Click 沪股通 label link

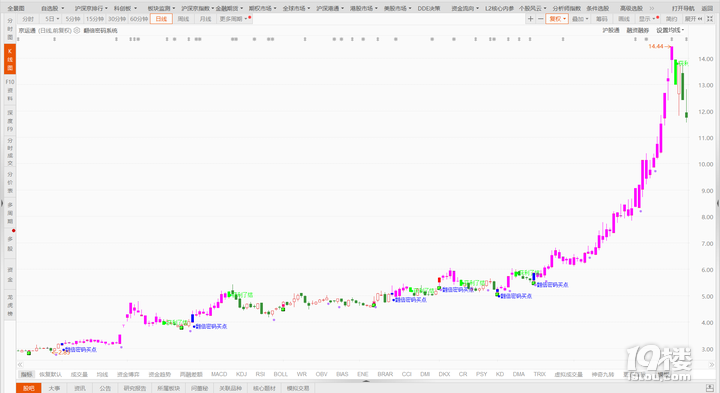coord(611,30)
